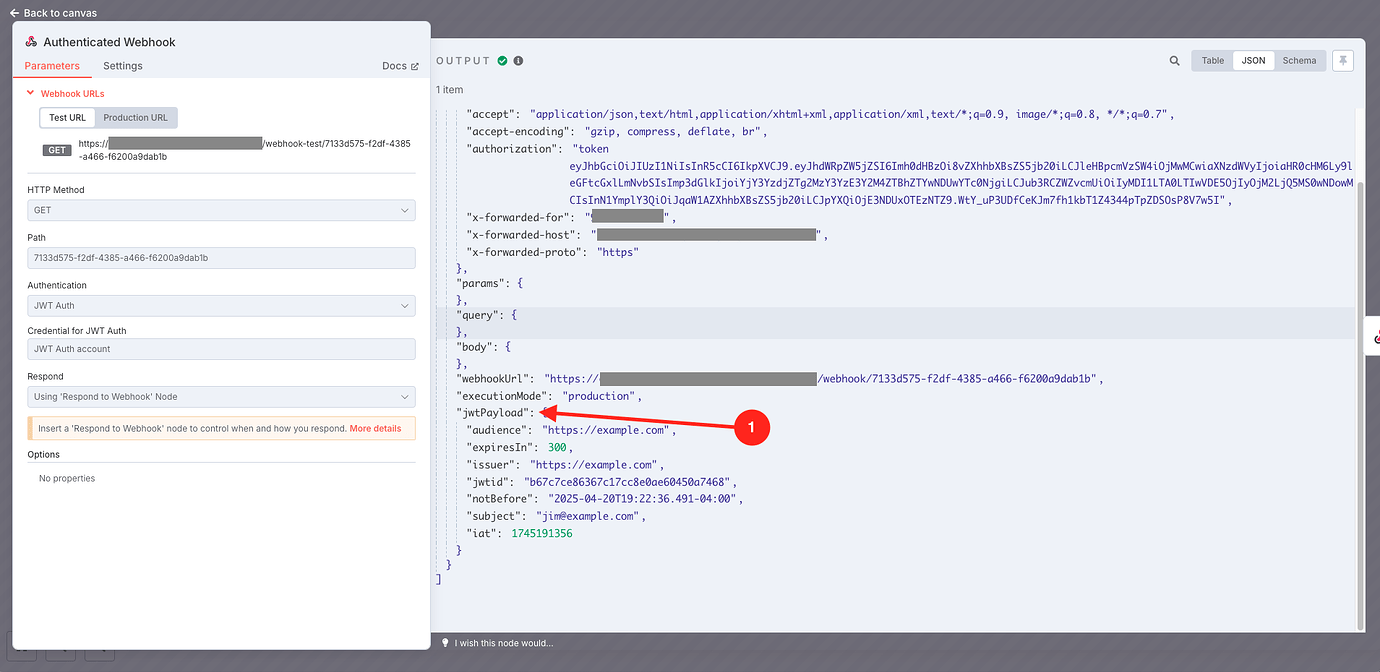This screenshot has width=1380, height=672.
Task: Open the info icon beside the OUTPUT label
Action: (517, 60)
